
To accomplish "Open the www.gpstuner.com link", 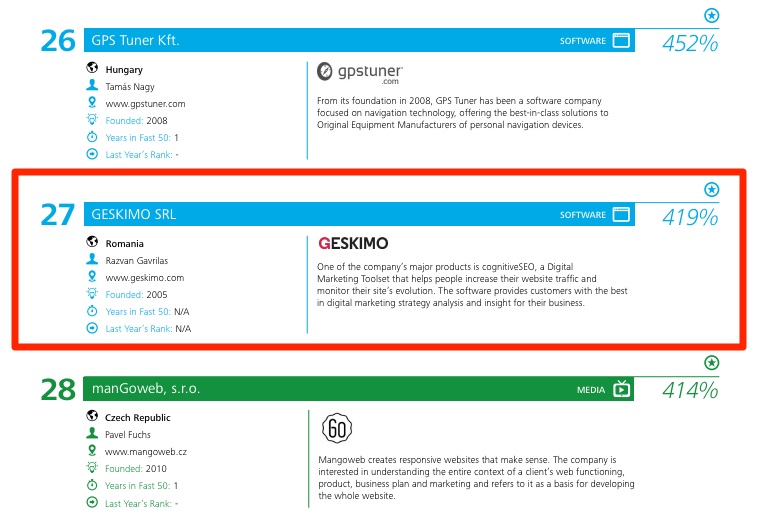I will tap(145, 104).
